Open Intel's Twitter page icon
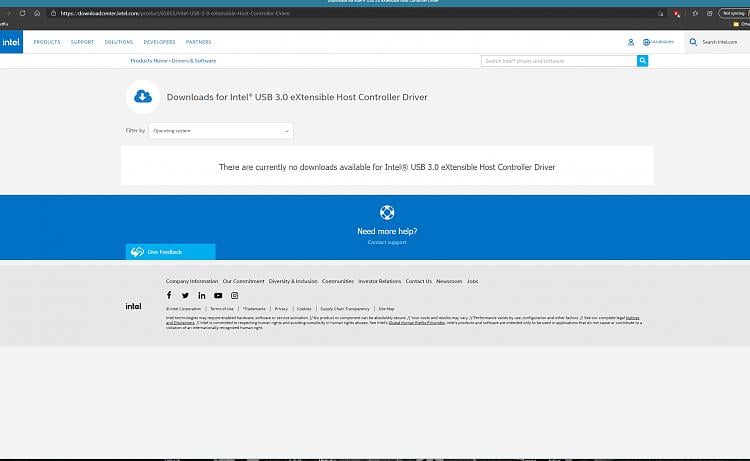This screenshot has height=461, width=750. (185, 296)
